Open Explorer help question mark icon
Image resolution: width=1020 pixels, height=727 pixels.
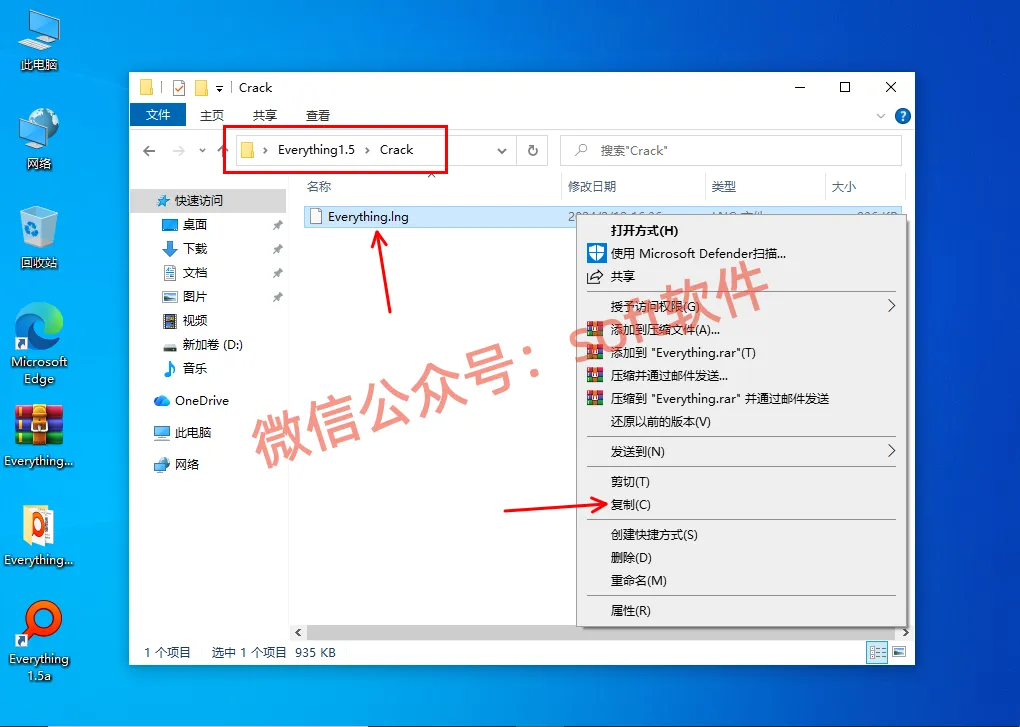click(903, 116)
